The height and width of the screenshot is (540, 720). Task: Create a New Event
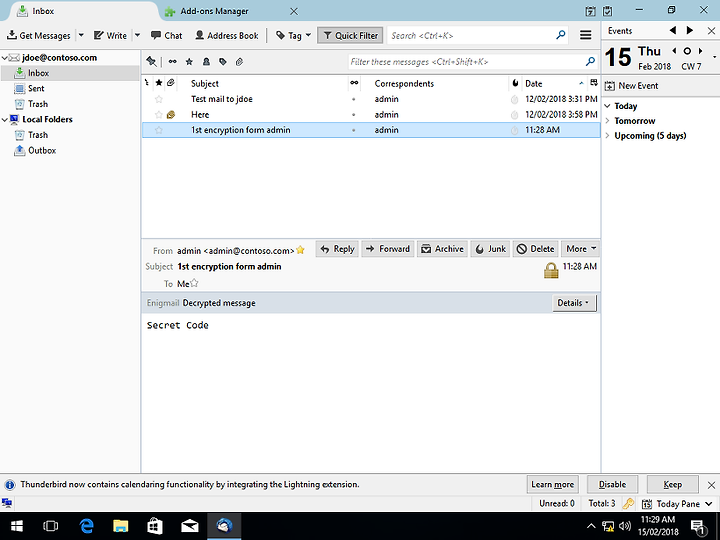click(632, 86)
